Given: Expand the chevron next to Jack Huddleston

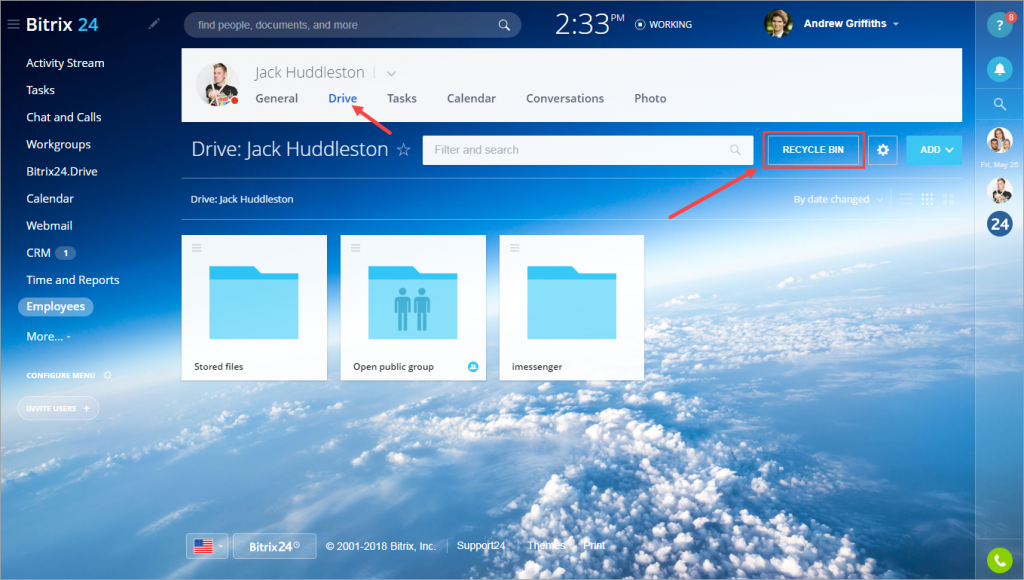Looking at the screenshot, I should (x=391, y=73).
